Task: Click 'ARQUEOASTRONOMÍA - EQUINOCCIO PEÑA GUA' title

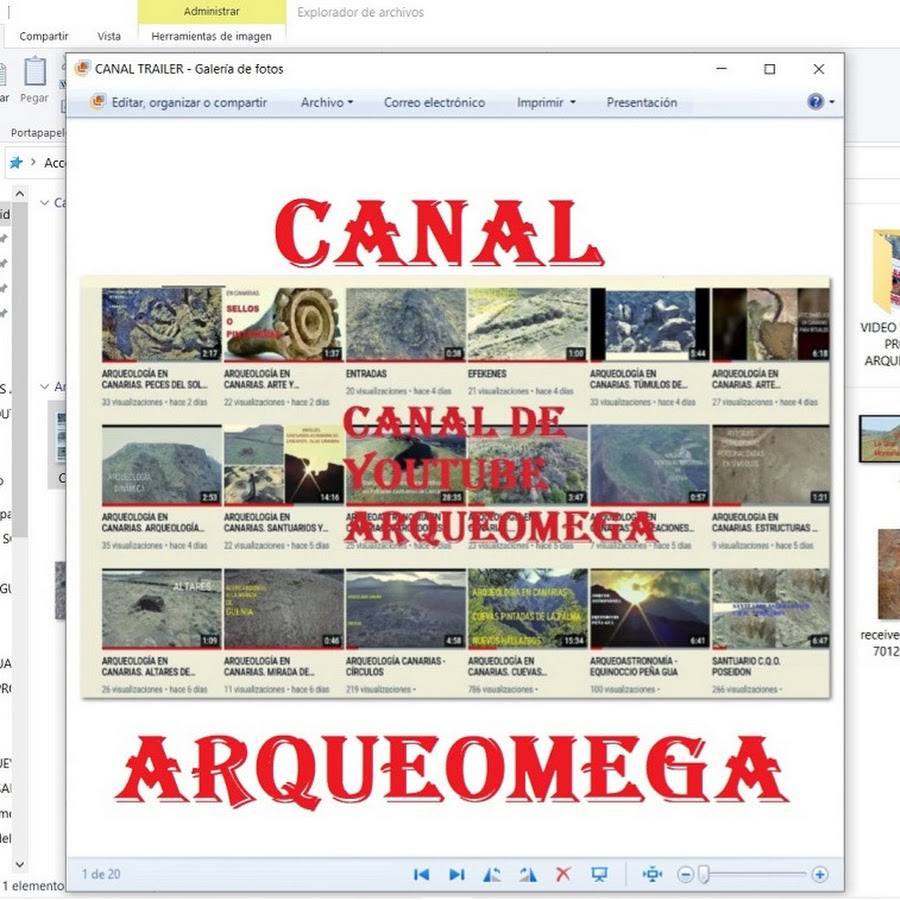Action: [634, 666]
